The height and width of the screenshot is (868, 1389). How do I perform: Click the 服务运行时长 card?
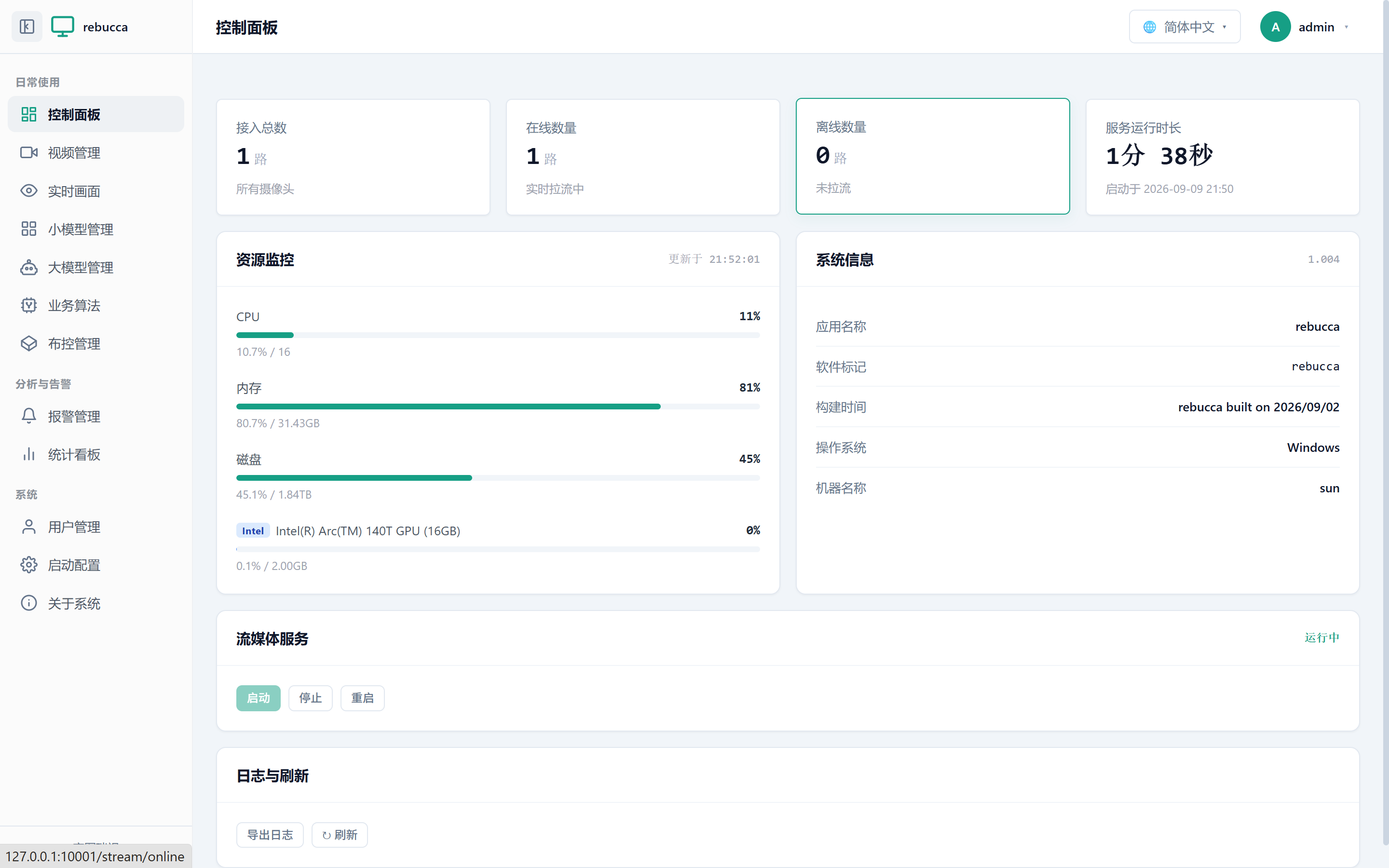1223,157
